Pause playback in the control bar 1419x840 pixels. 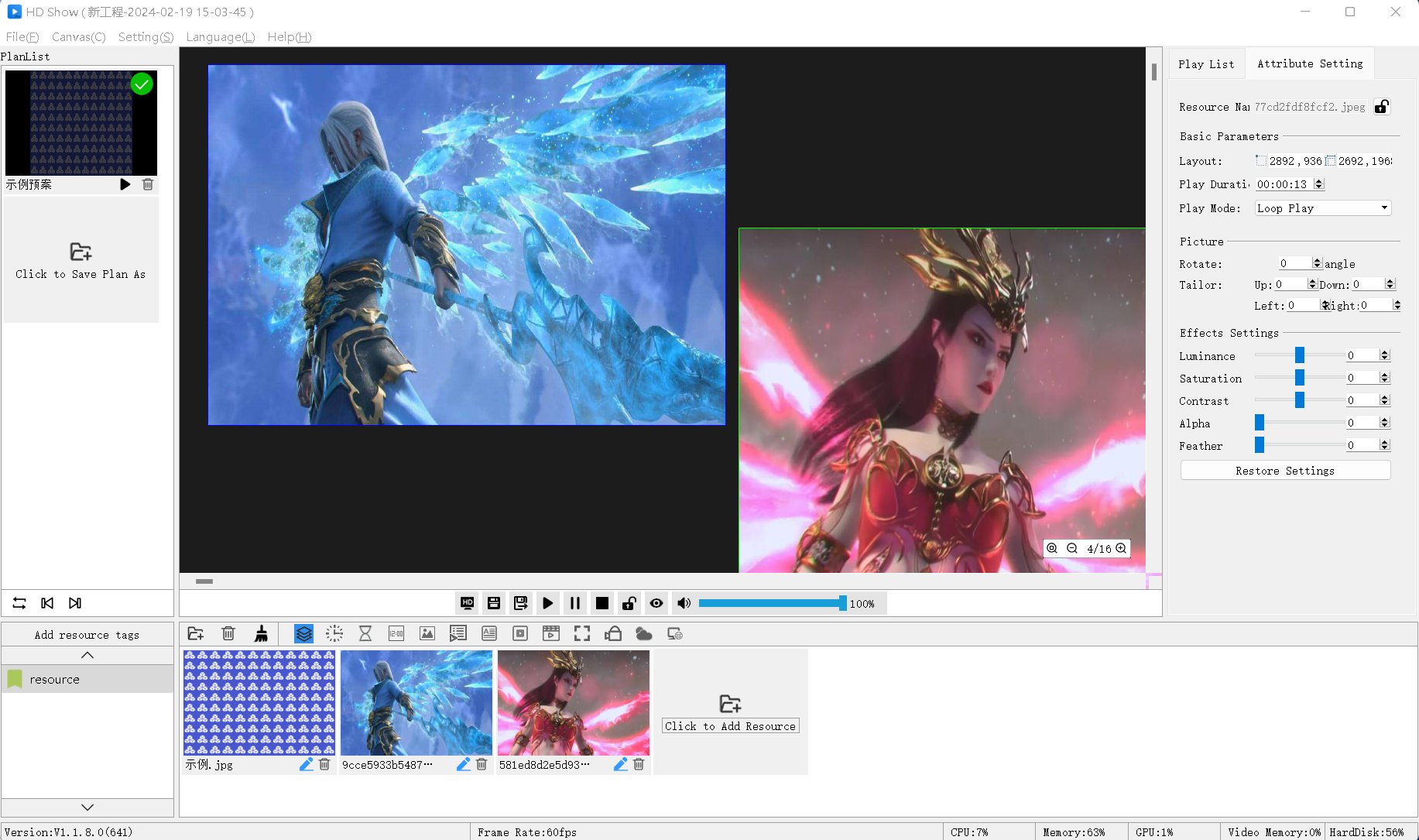coord(575,603)
